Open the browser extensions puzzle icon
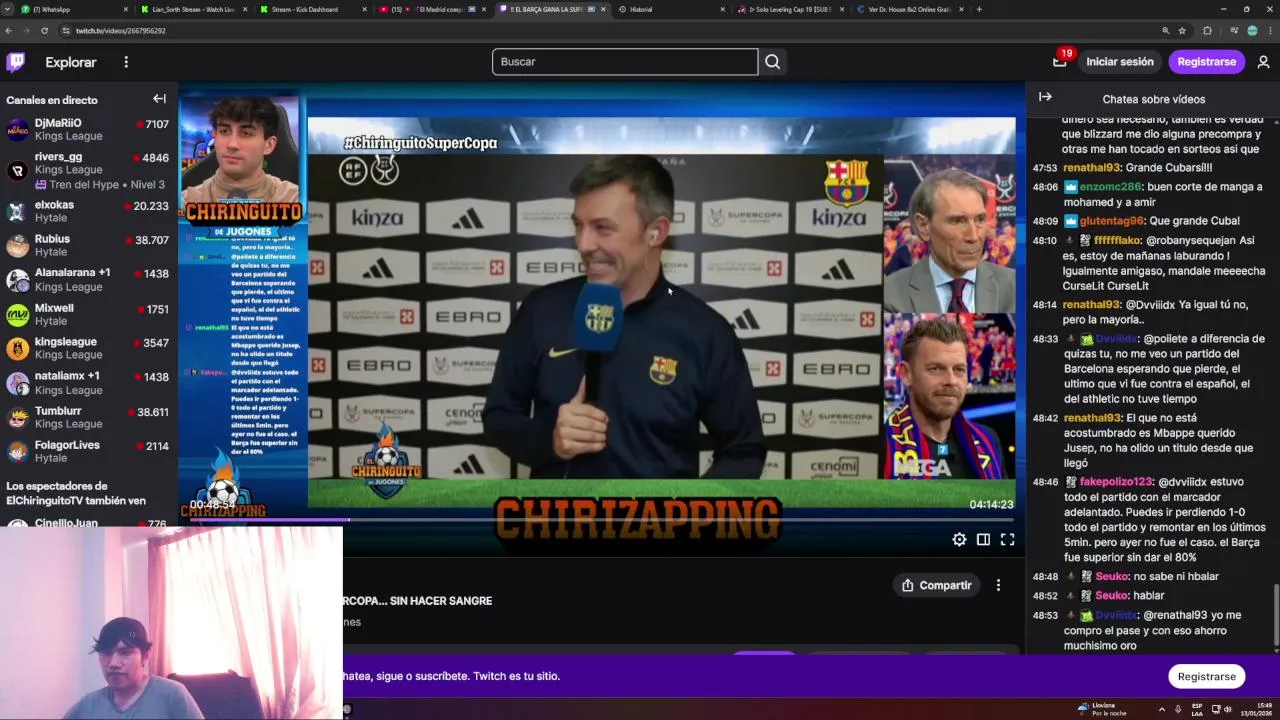The width and height of the screenshot is (1280, 720). (x=1207, y=31)
